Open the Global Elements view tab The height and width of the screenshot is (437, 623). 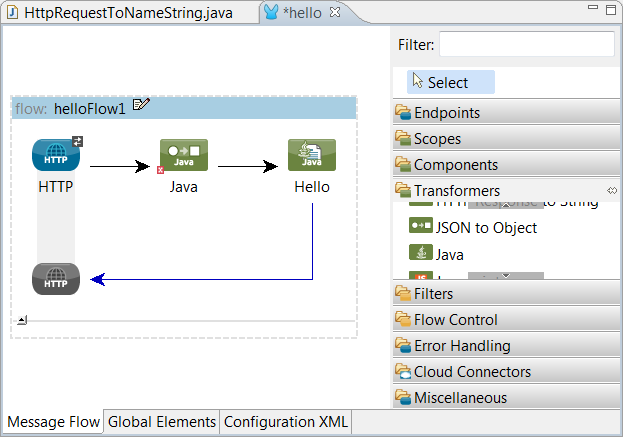point(161,422)
